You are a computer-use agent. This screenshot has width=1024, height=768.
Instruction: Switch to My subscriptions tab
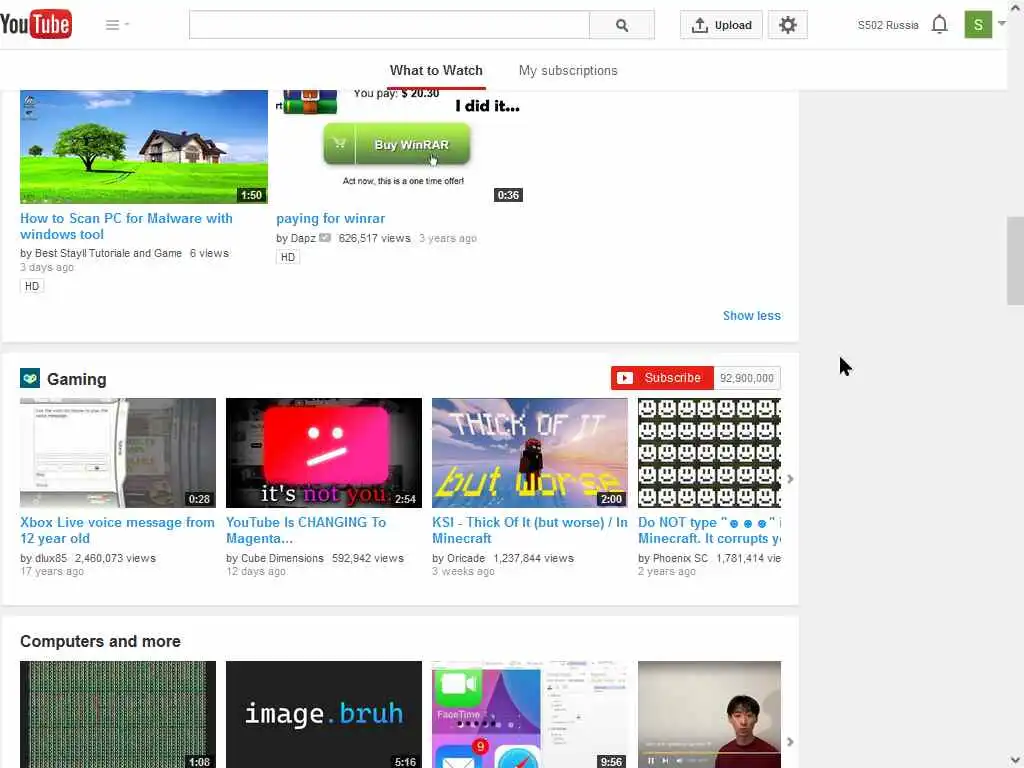[x=568, y=71]
